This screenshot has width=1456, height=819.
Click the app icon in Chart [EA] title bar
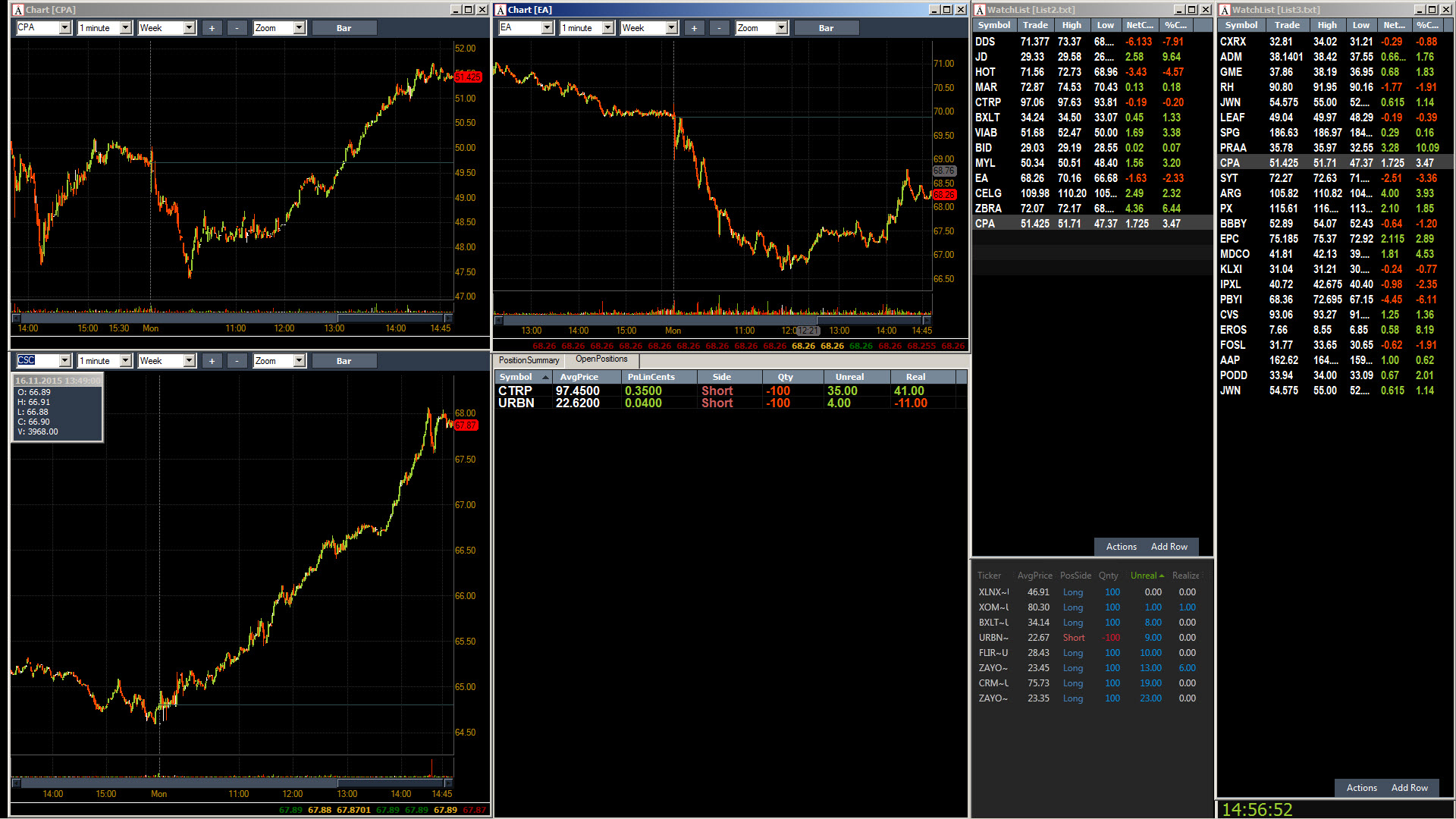(x=500, y=10)
